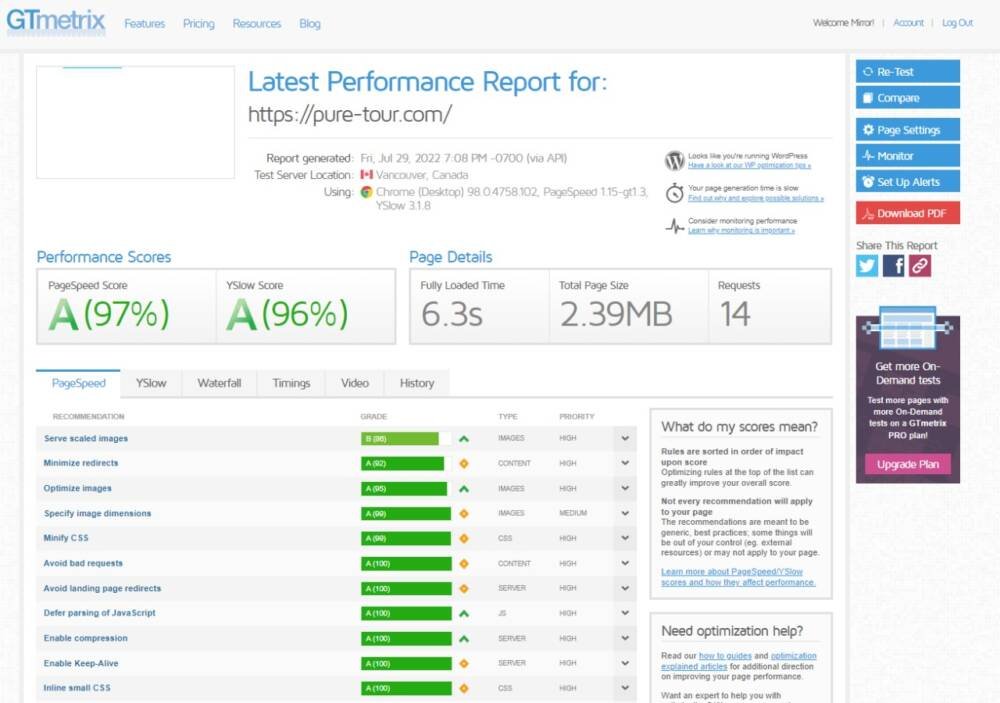The width and height of the screenshot is (1000, 703).
Task: Expand the Optimize images recommendation chevron
Action: click(625, 489)
